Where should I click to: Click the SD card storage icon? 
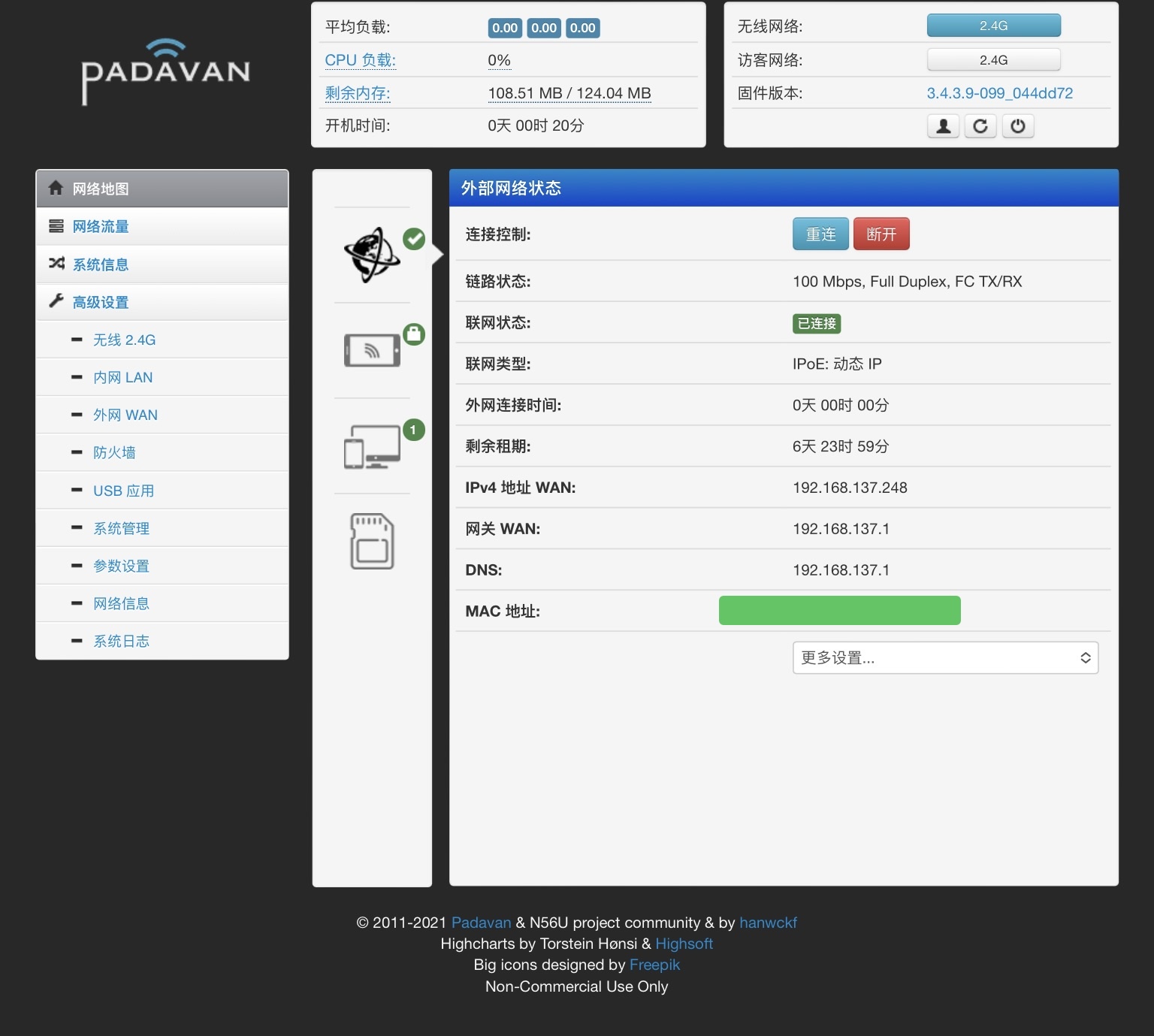pos(372,541)
